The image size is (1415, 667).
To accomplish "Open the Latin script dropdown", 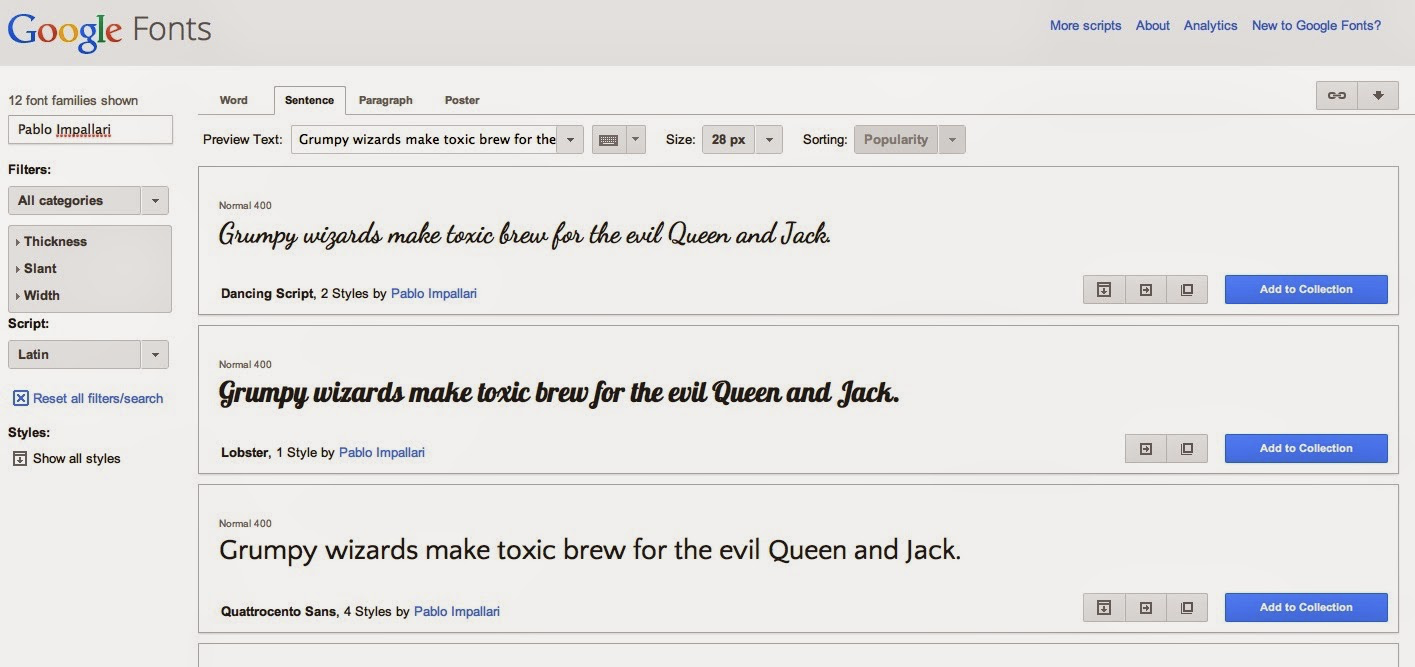I will pos(88,354).
